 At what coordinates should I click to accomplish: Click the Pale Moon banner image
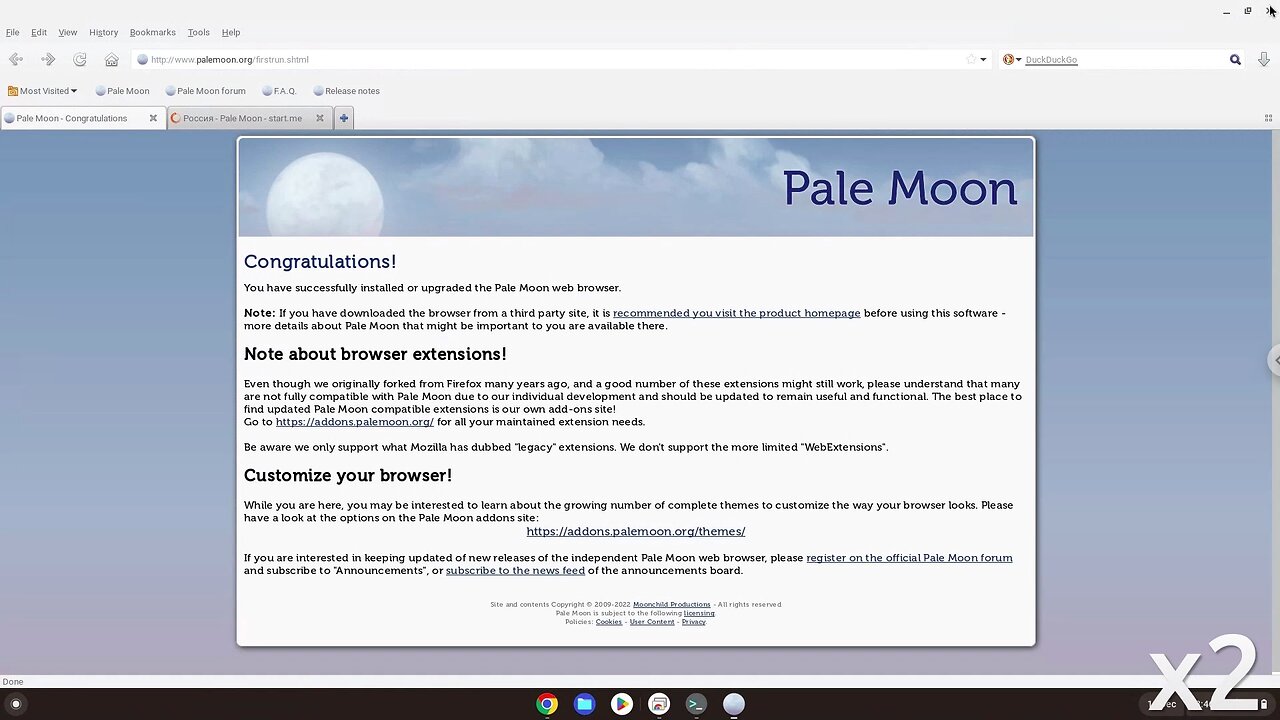click(x=636, y=187)
